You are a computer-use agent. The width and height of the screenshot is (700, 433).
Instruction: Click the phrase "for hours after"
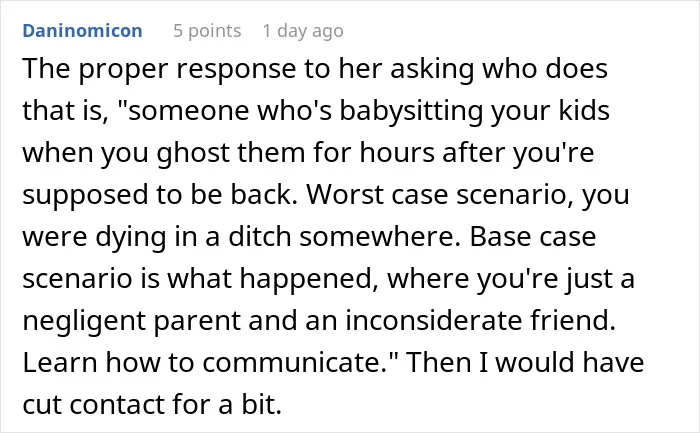409,153
